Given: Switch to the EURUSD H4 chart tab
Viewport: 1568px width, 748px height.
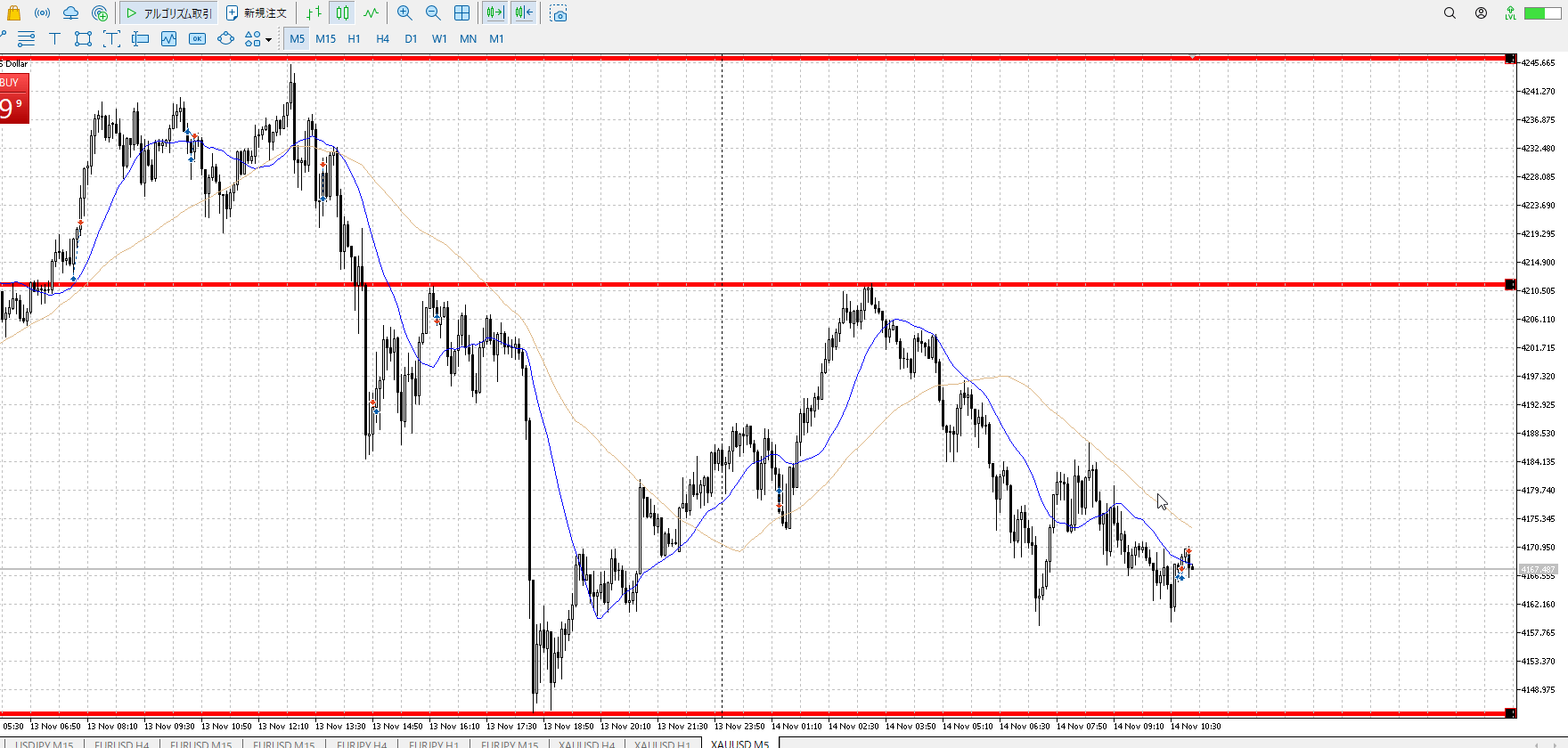Looking at the screenshot, I should [x=121, y=743].
